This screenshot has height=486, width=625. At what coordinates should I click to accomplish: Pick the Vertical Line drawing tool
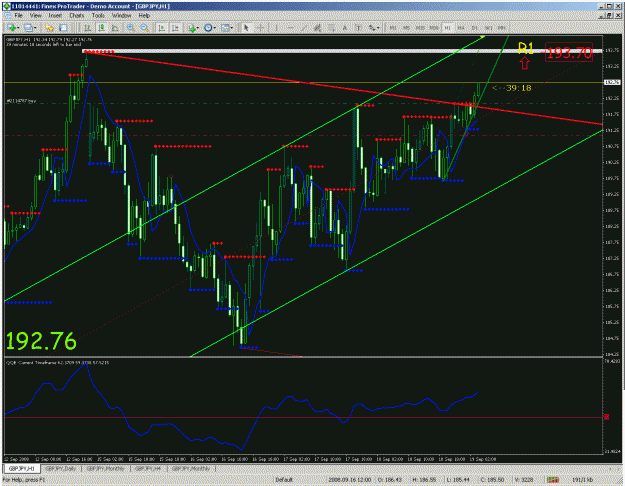[x=276, y=28]
